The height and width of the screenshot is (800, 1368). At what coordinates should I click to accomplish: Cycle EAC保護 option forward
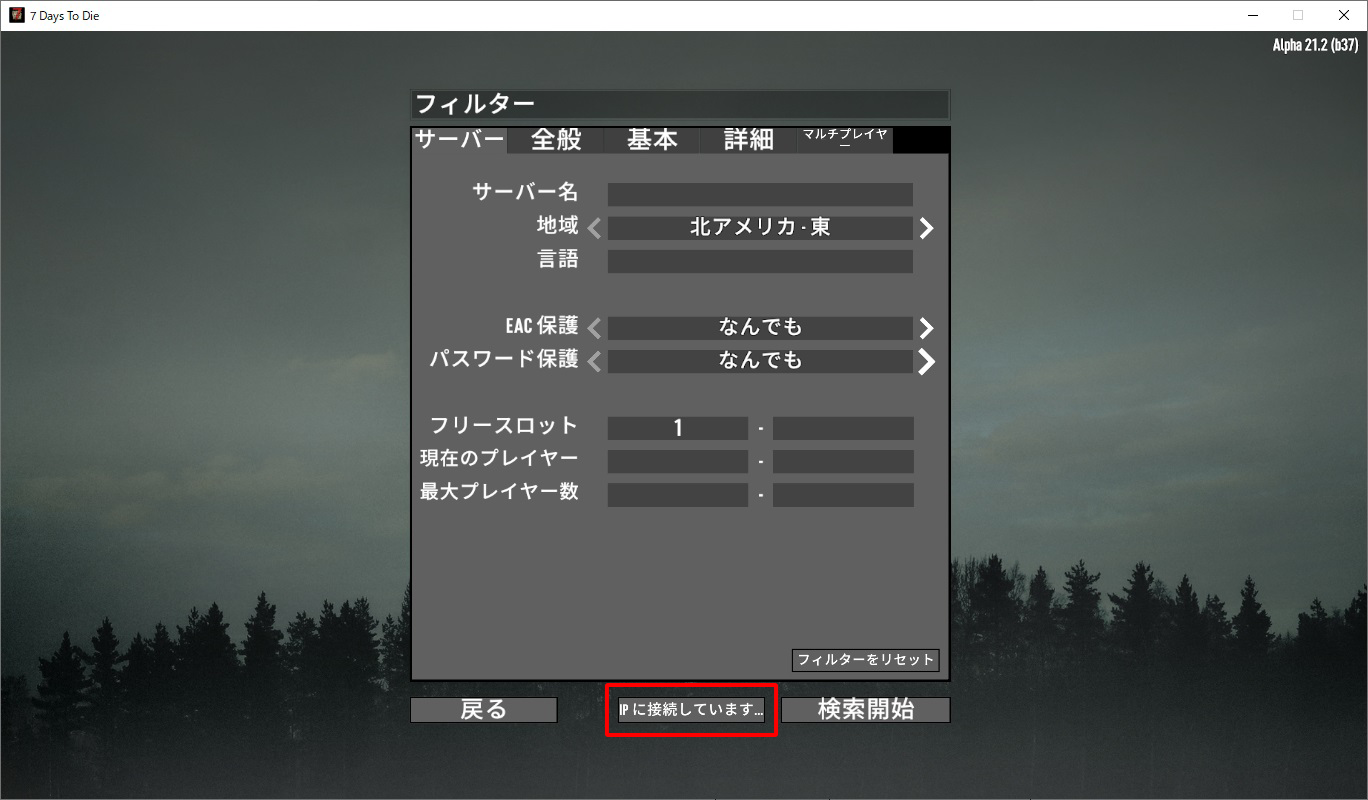(x=927, y=328)
